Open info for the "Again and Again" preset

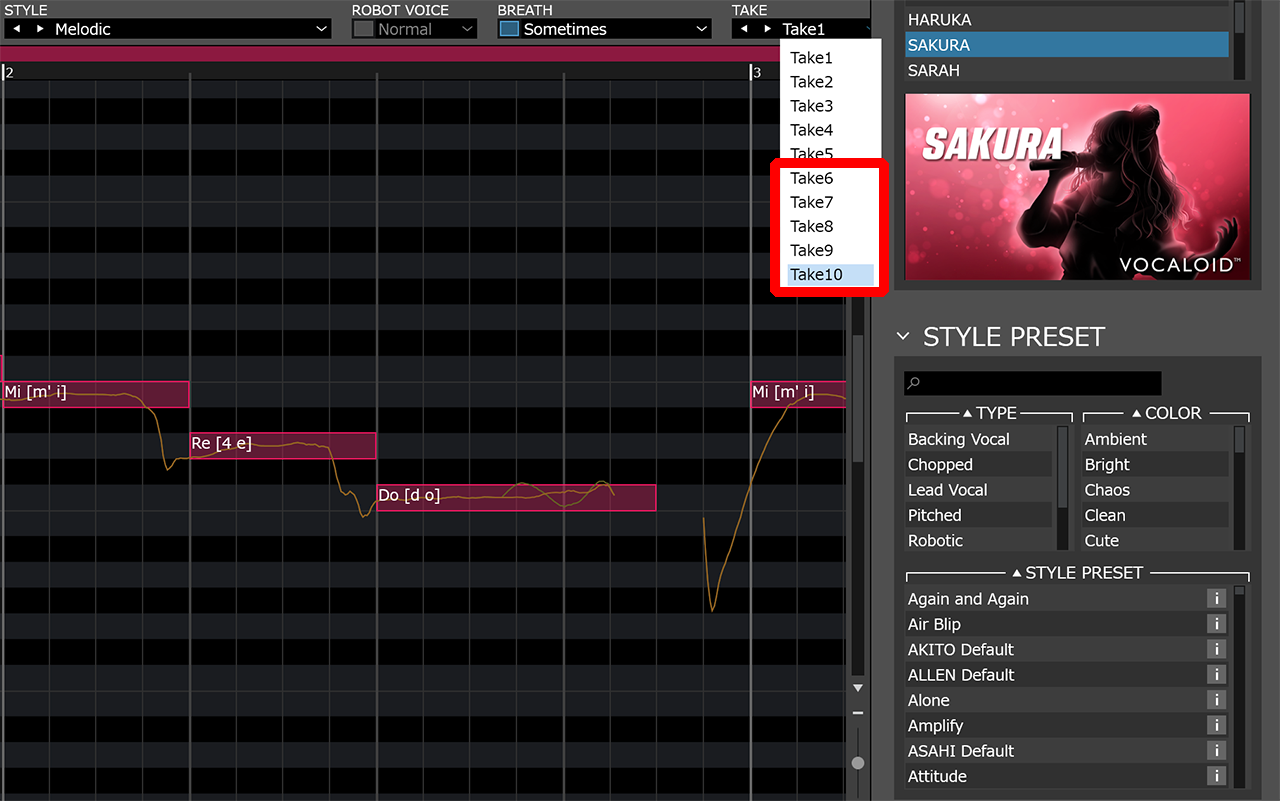pyautogui.click(x=1216, y=598)
